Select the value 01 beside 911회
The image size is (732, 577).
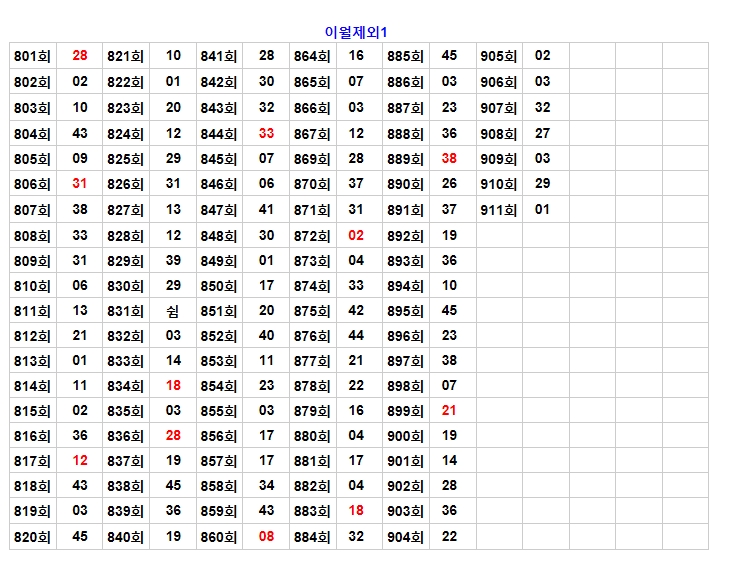(542, 209)
